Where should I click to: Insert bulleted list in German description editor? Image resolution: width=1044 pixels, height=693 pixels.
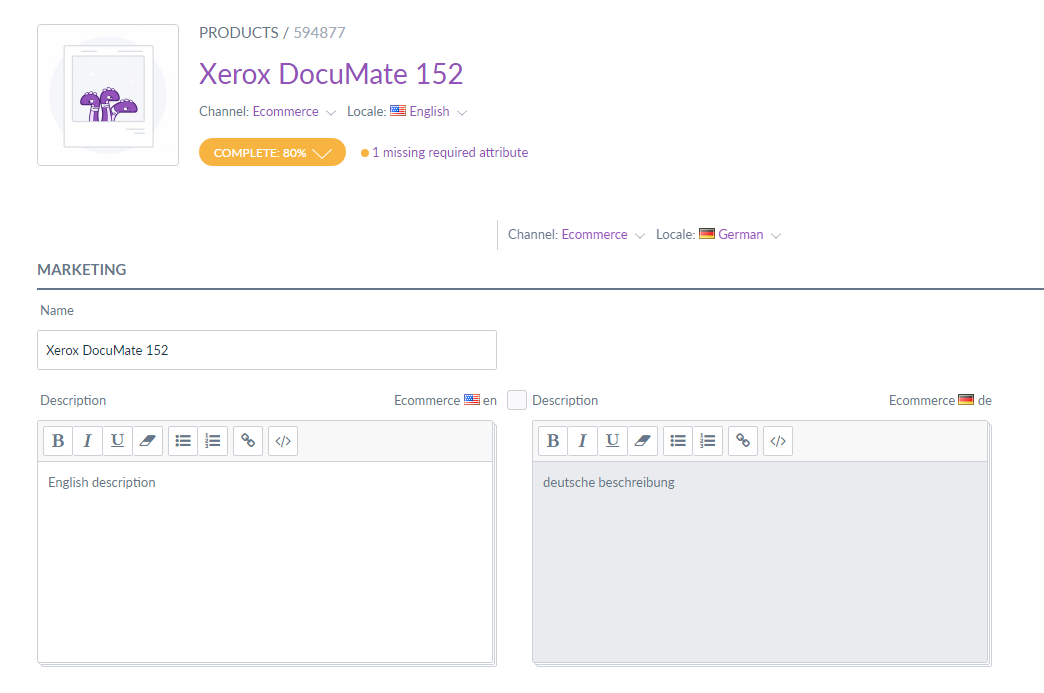coord(678,441)
